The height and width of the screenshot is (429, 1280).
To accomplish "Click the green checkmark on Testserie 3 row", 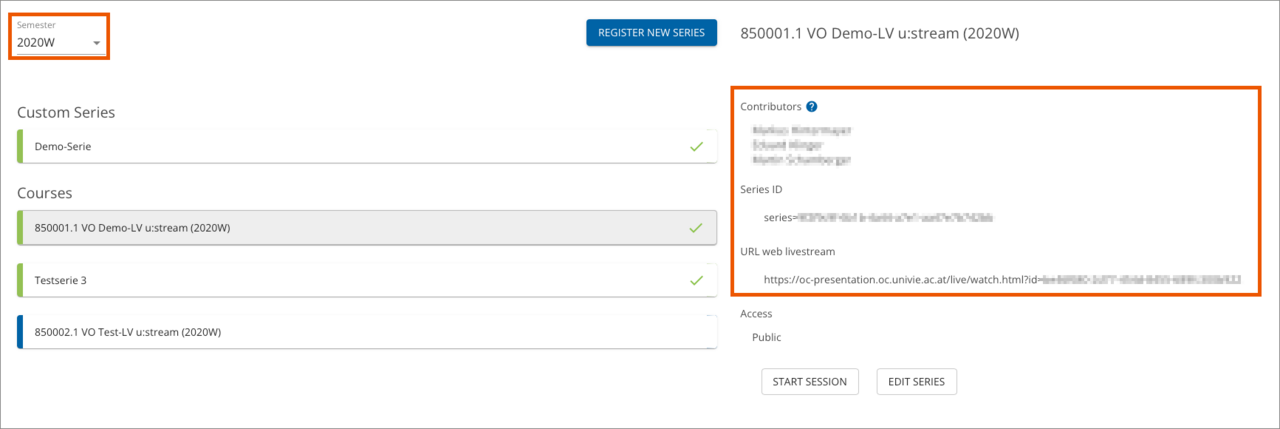I will (696, 281).
